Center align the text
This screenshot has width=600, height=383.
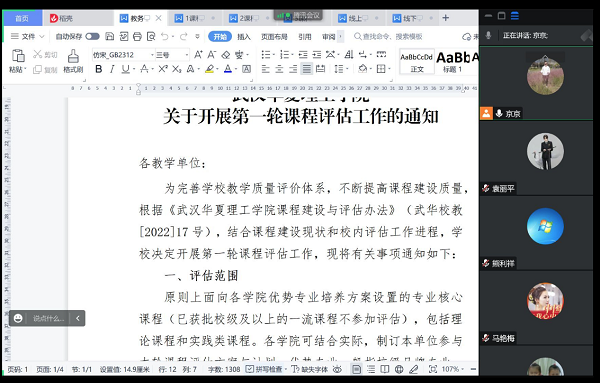[x=279, y=69]
